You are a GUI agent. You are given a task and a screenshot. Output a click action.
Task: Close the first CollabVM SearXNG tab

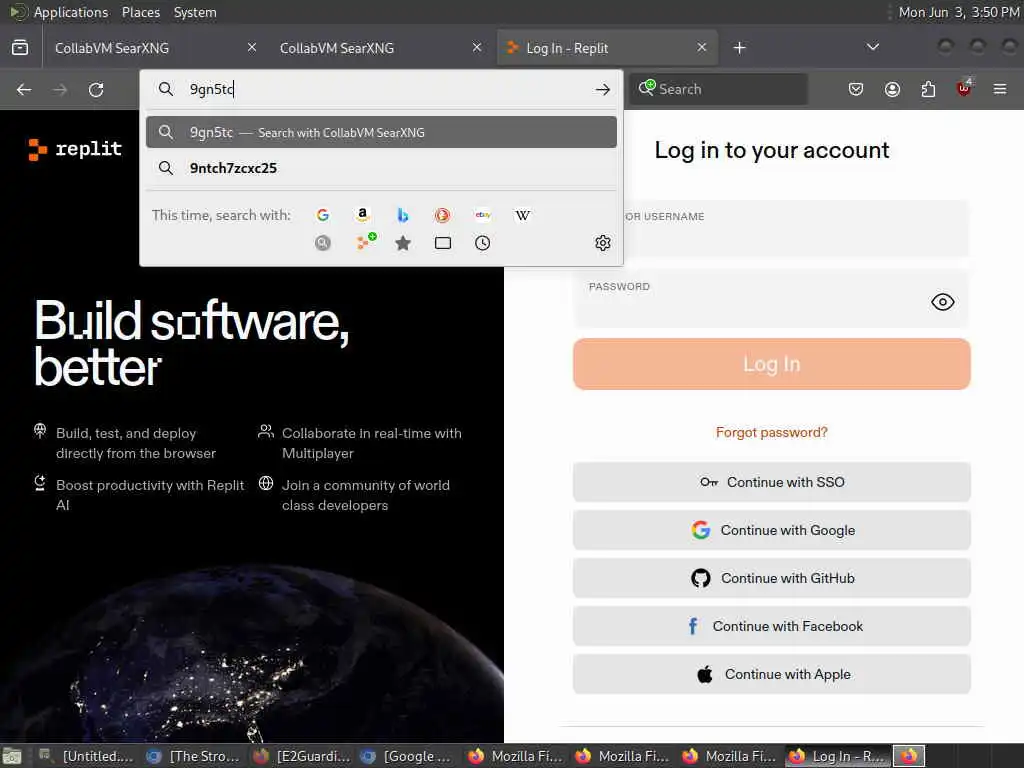click(x=252, y=48)
